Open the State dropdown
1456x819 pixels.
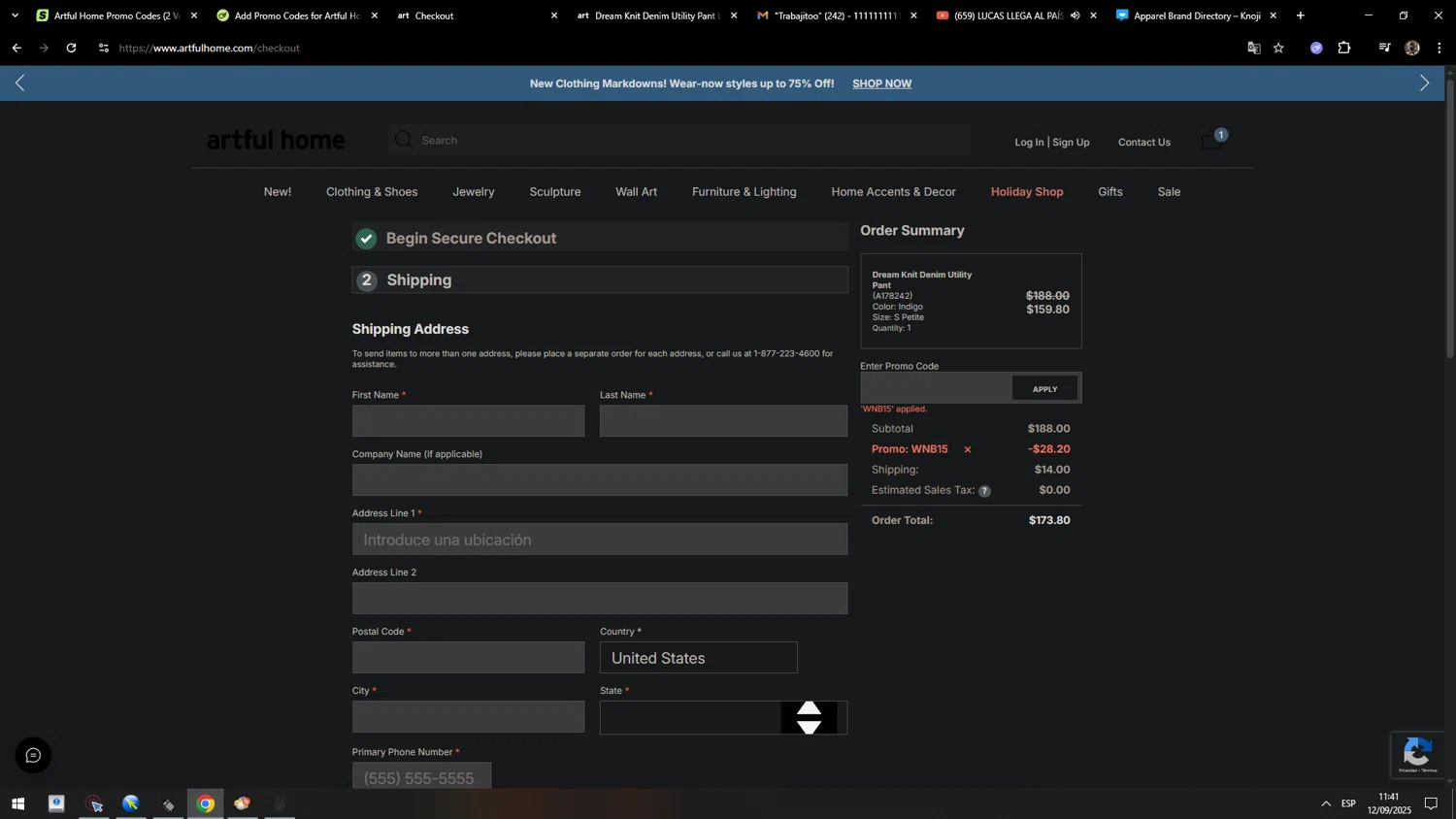click(x=723, y=718)
